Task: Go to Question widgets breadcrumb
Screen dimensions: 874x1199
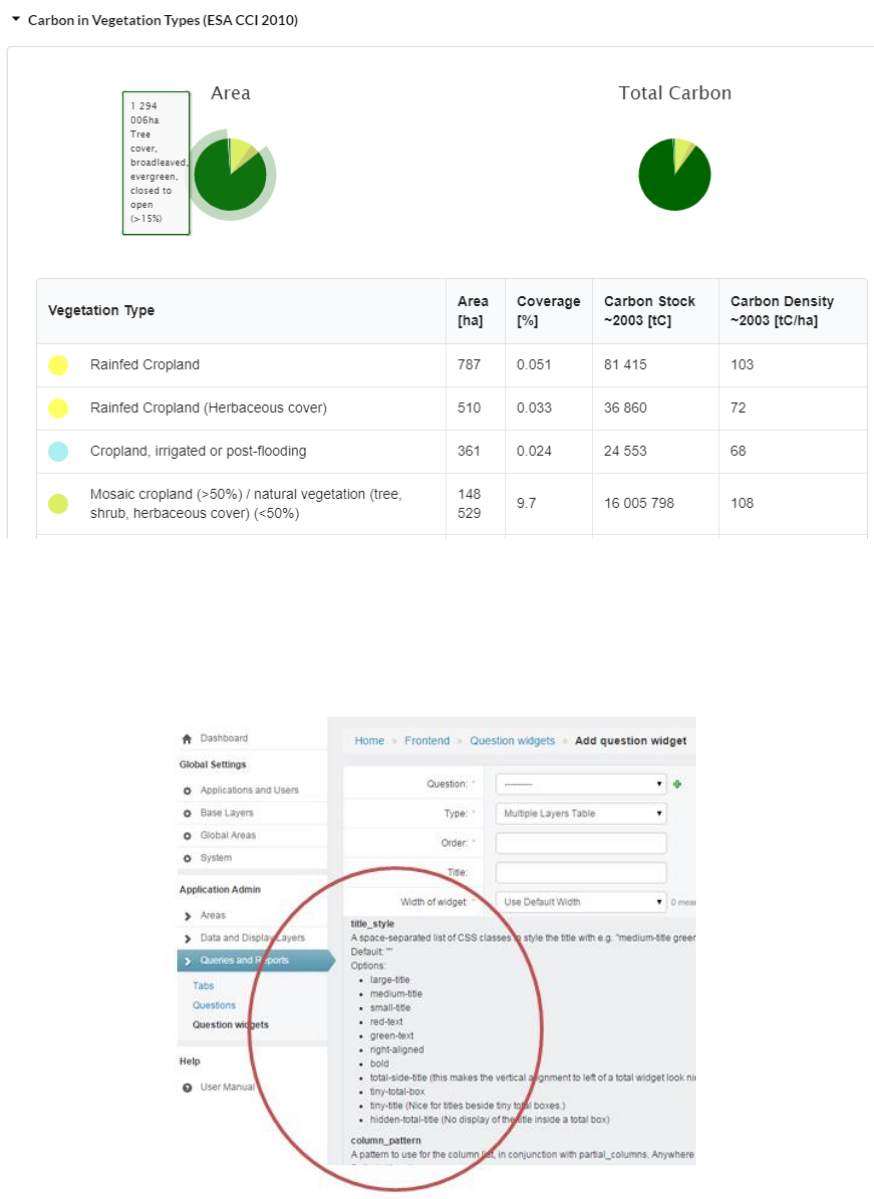Action: [x=512, y=741]
